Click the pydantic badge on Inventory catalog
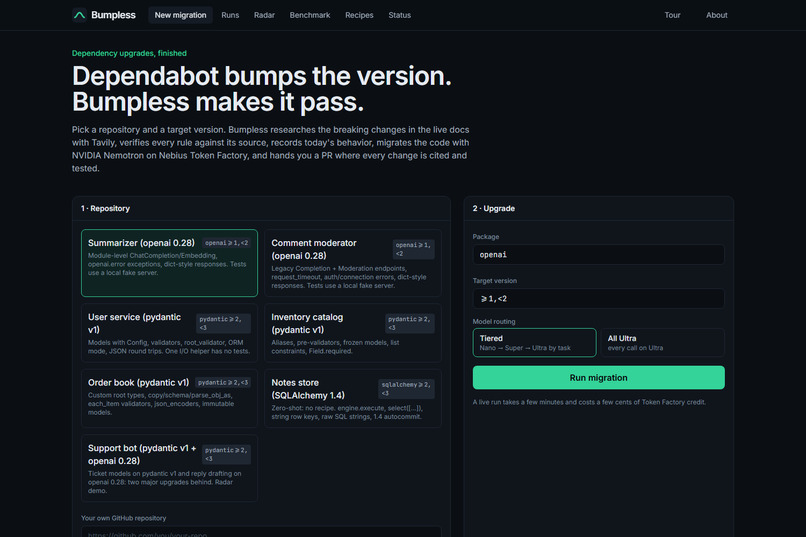Image resolution: width=806 pixels, height=537 pixels. [410, 323]
